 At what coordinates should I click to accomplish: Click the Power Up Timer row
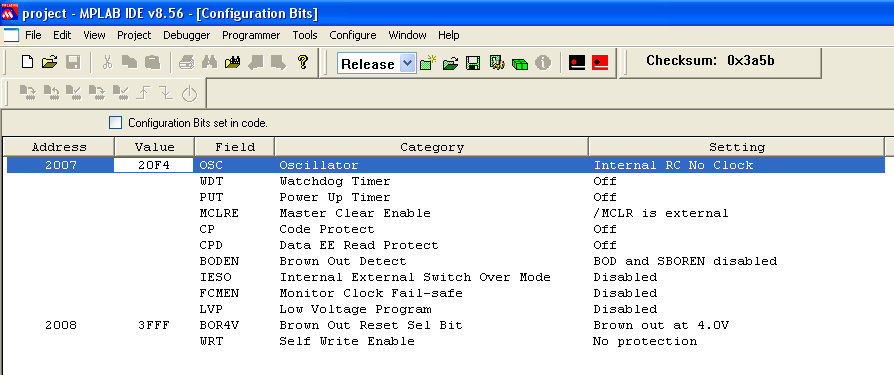[x=446, y=197]
